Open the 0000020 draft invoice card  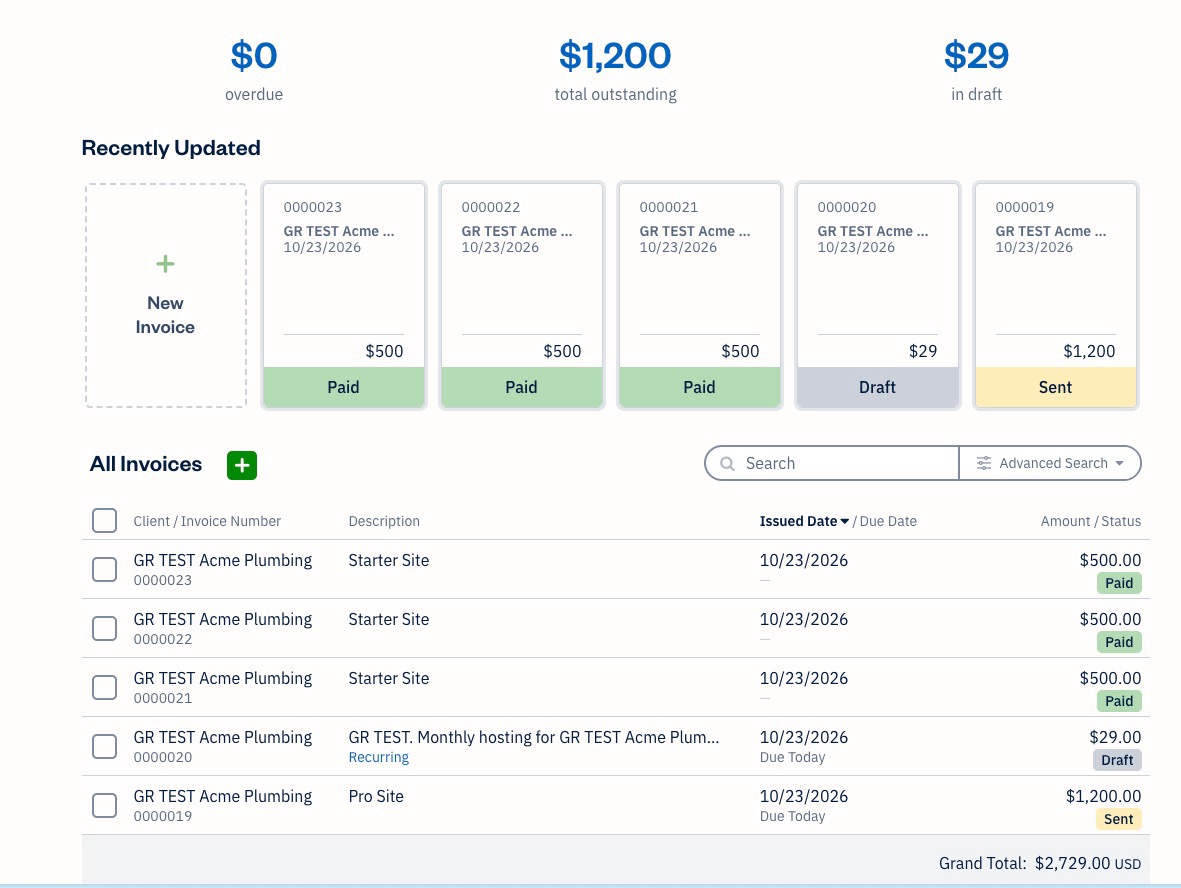(x=877, y=295)
